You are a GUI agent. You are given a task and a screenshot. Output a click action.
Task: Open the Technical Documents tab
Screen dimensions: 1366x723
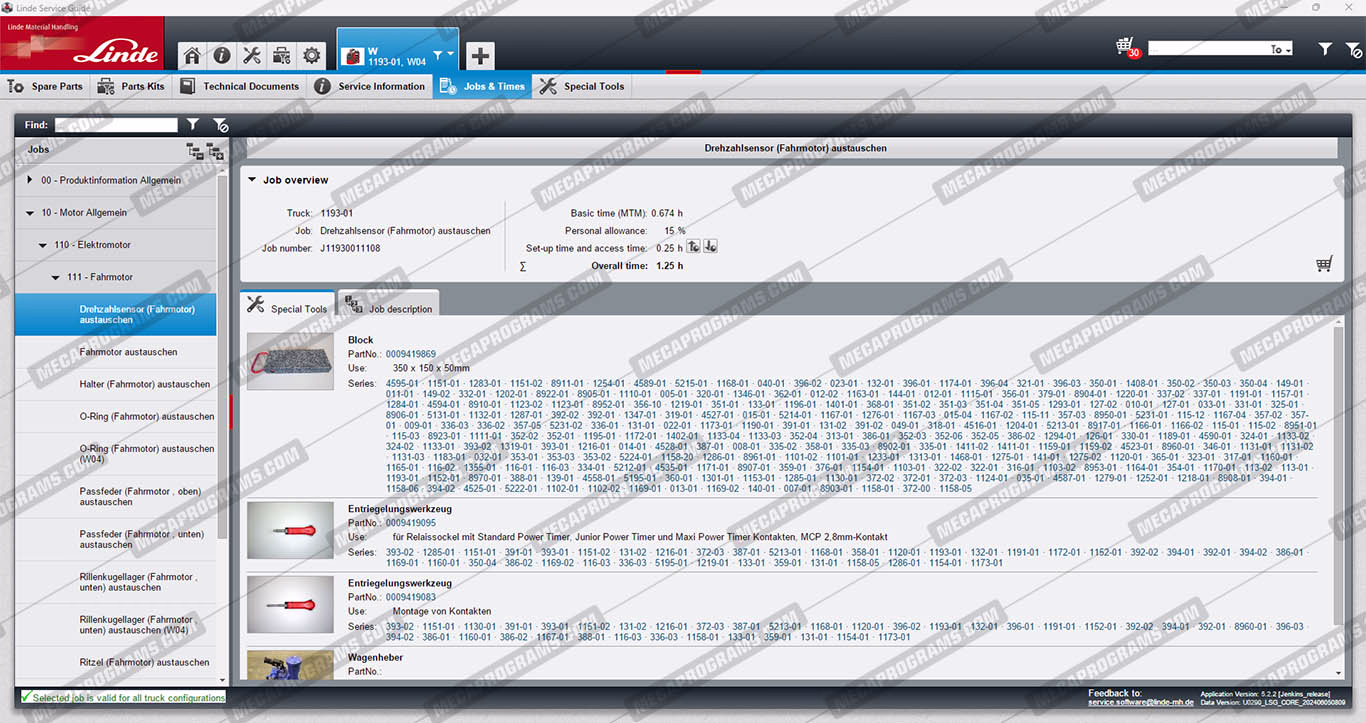(x=240, y=86)
